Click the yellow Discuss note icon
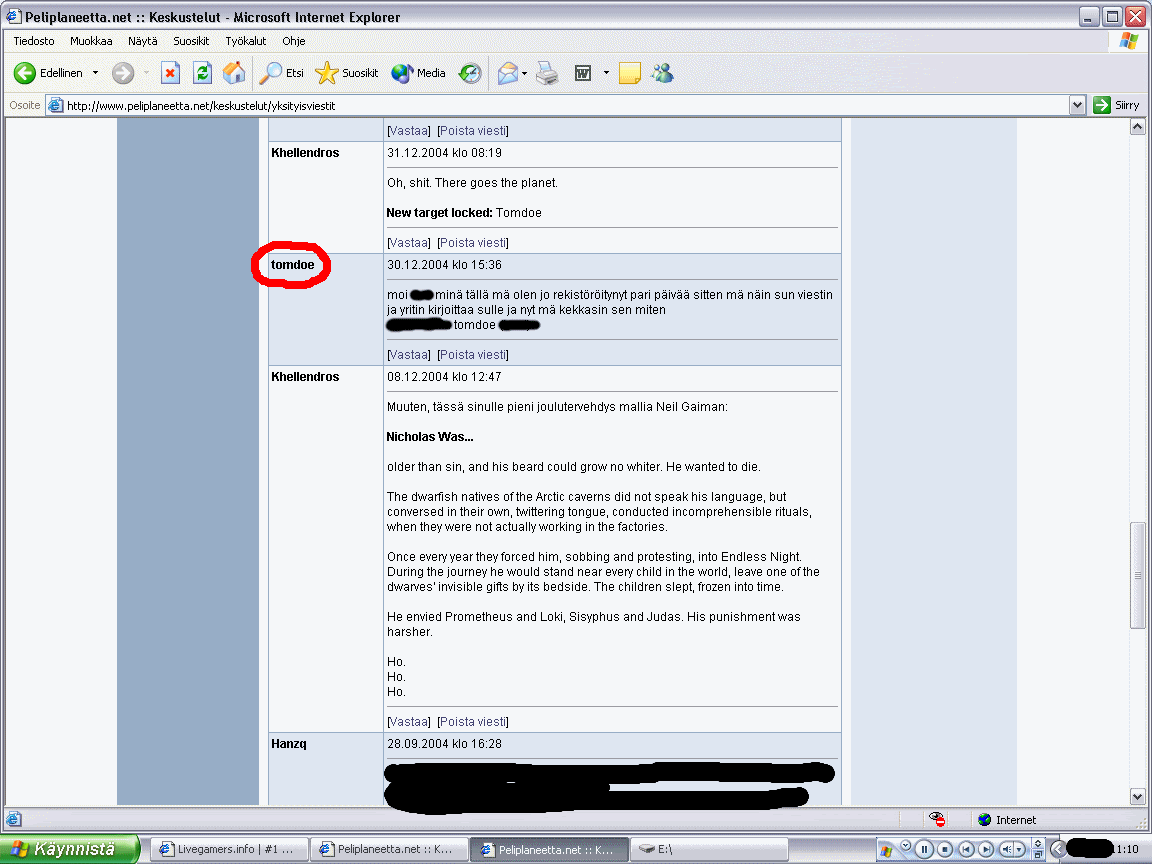This screenshot has height=864, width=1152. [x=630, y=73]
